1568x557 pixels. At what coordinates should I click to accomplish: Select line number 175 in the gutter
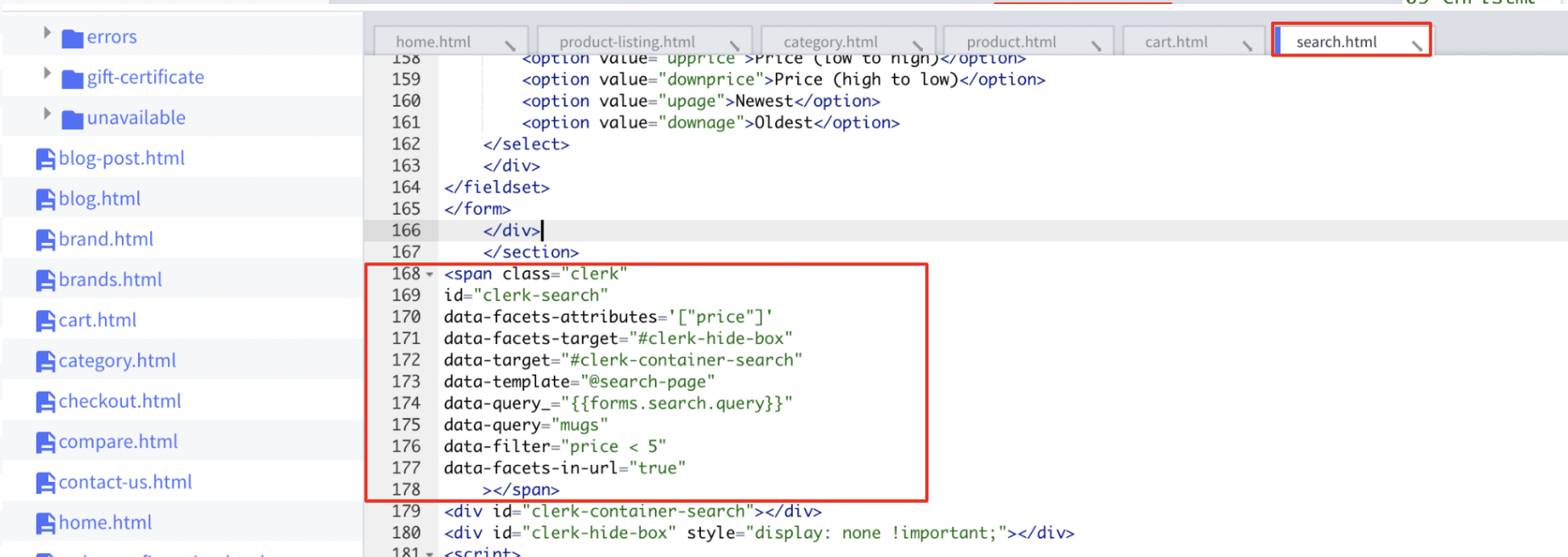(406, 425)
